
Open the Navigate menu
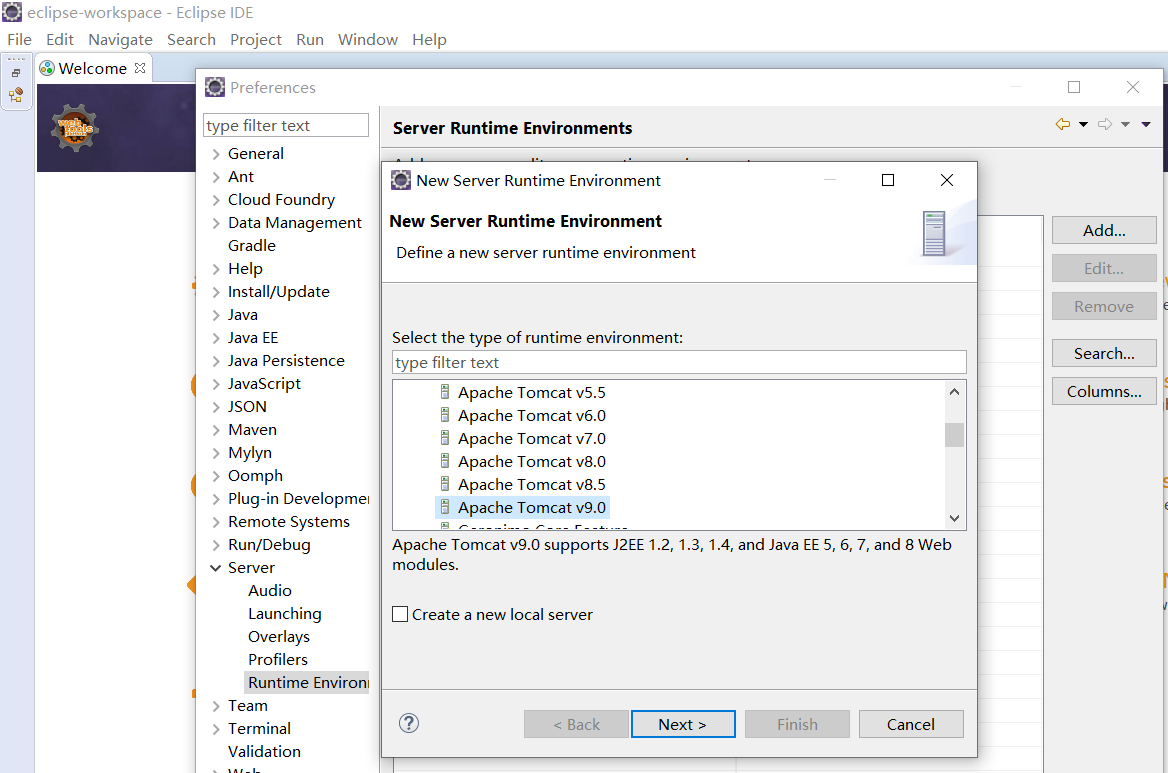click(120, 39)
